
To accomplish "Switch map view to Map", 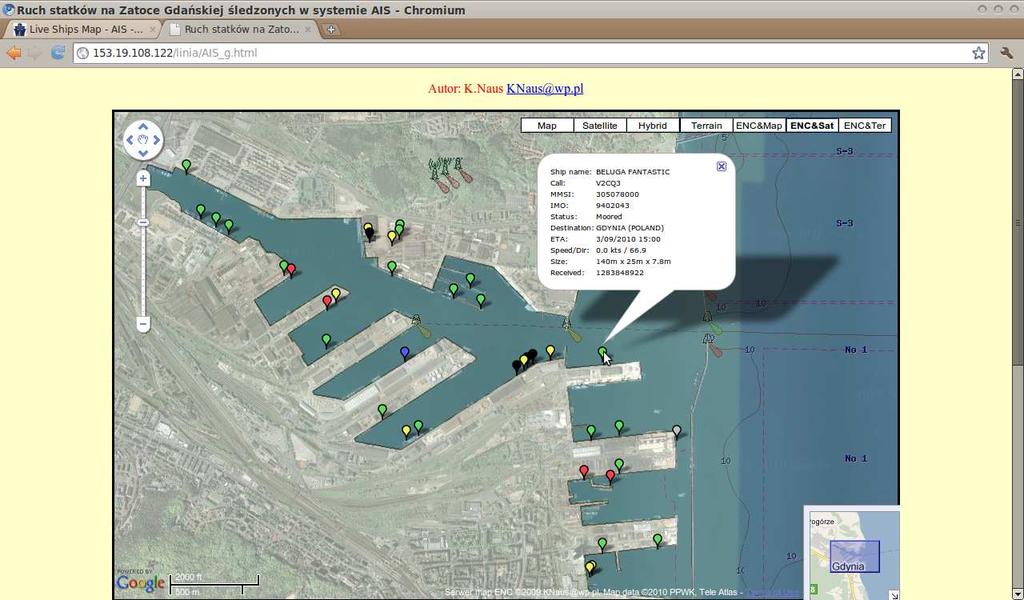I will point(547,125).
